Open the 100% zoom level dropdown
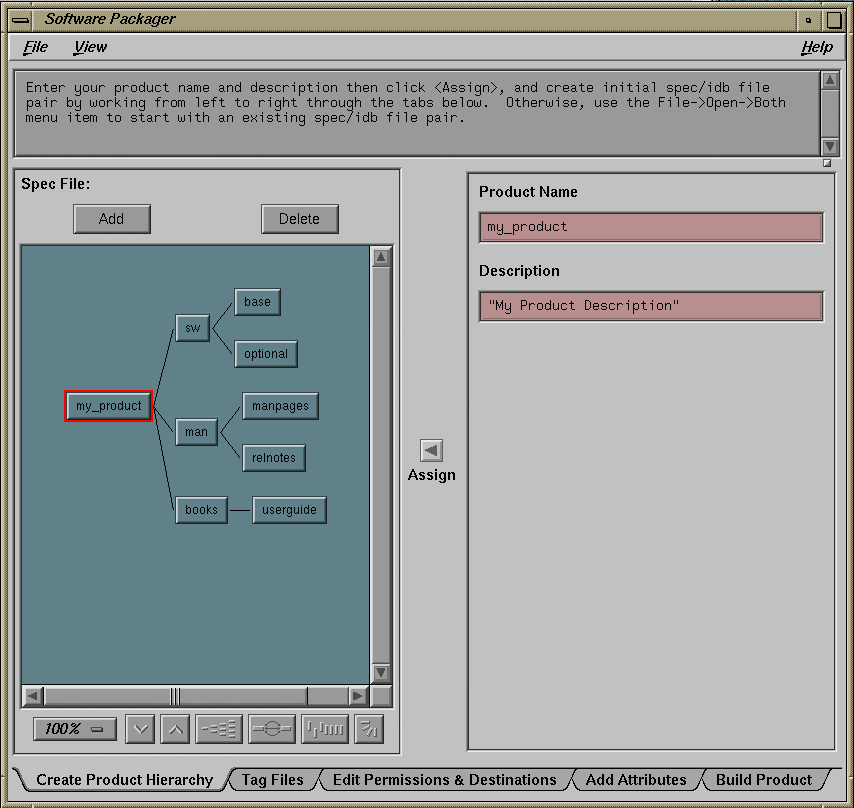854x808 pixels. click(75, 729)
